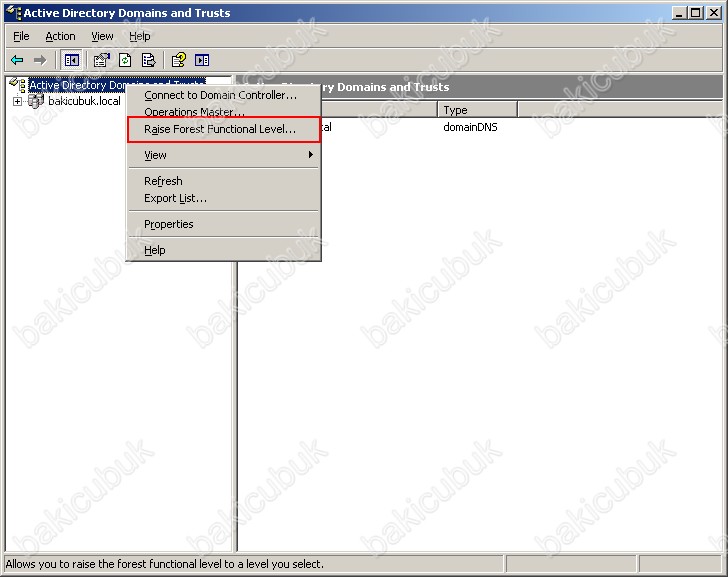This screenshot has width=728, height=577.
Task: Click the Help toolbar icon with question mark
Action: coord(179,60)
